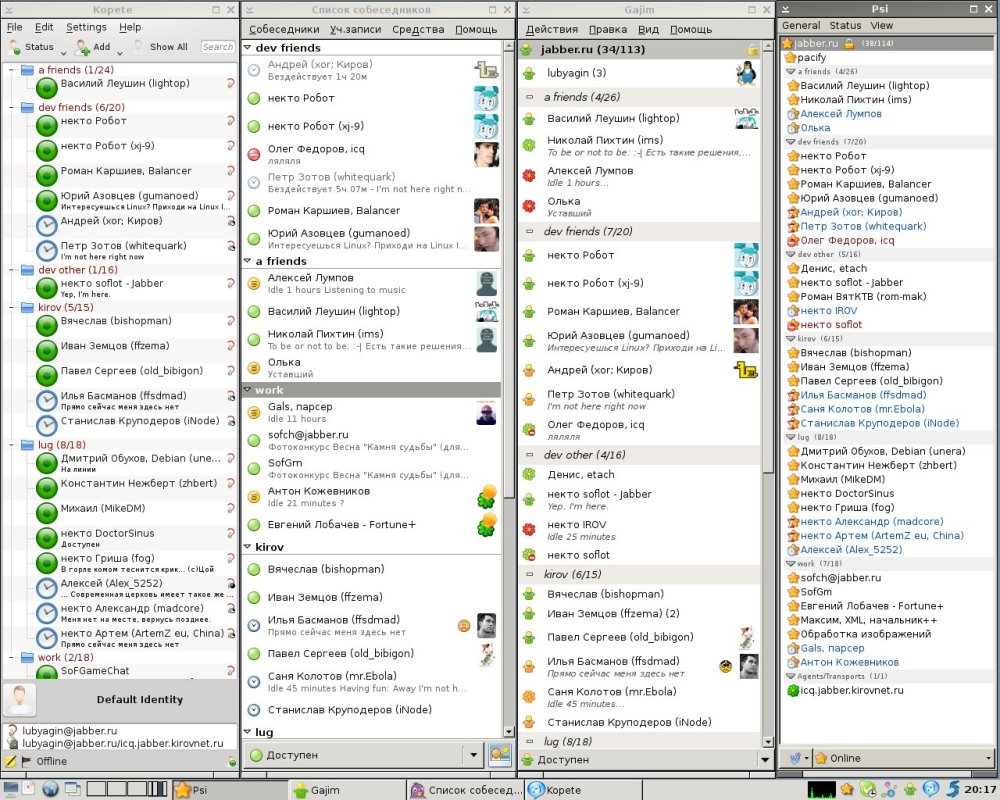Click the busy status icon of Олег Федоров, icq in Pidgin
Image resolution: width=1000 pixels, height=800 pixels.
(x=254, y=154)
